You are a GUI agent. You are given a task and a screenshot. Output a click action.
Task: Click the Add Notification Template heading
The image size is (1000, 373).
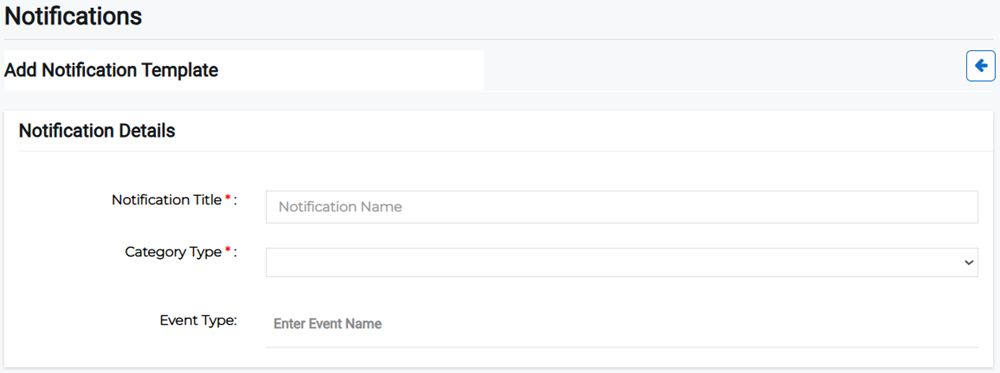tap(112, 70)
